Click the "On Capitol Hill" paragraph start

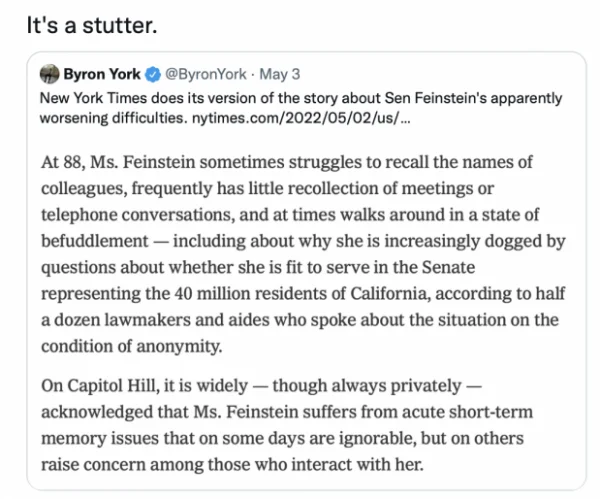pos(100,386)
